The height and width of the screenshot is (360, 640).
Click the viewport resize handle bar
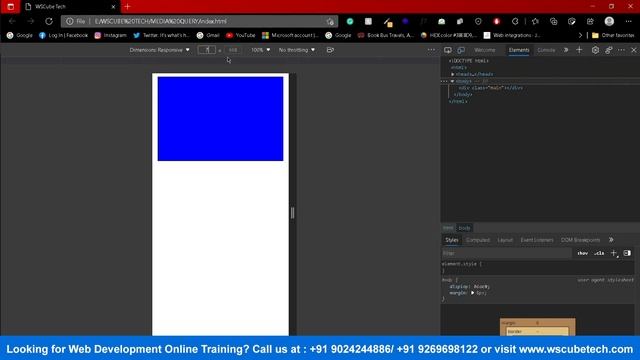pos(292,213)
